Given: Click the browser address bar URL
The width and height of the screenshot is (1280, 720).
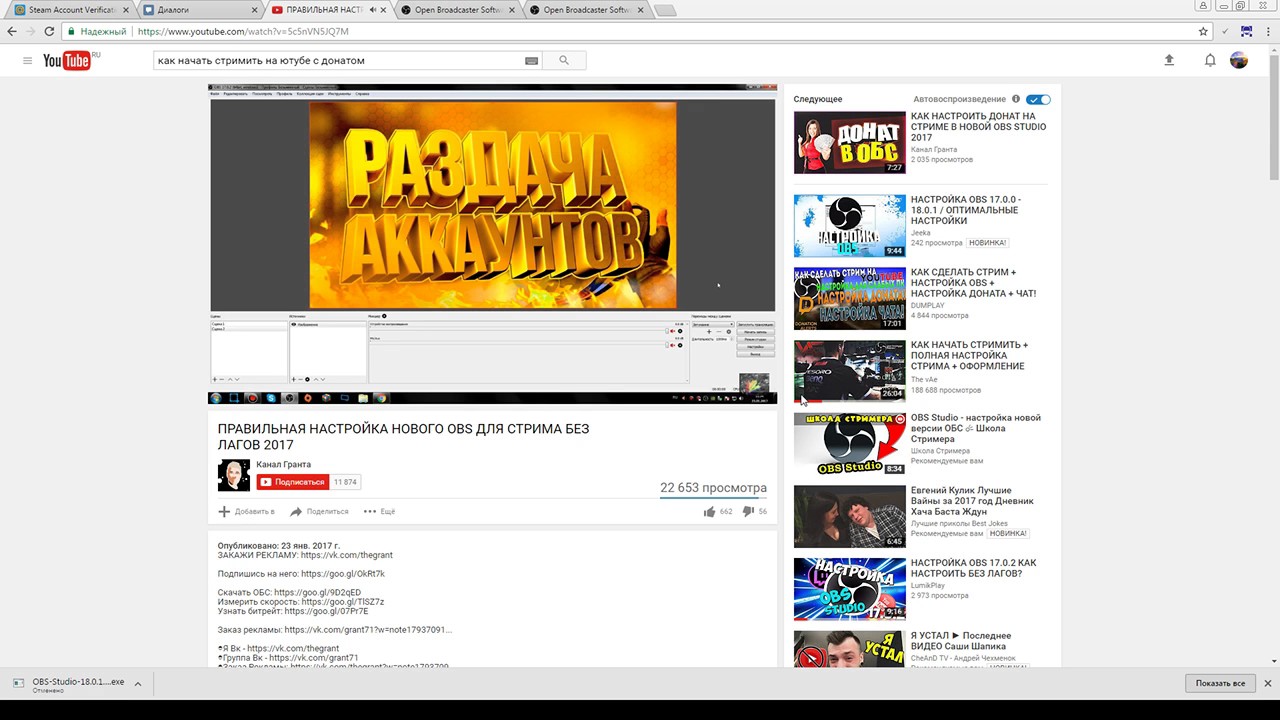Looking at the screenshot, I should click(x=243, y=32).
